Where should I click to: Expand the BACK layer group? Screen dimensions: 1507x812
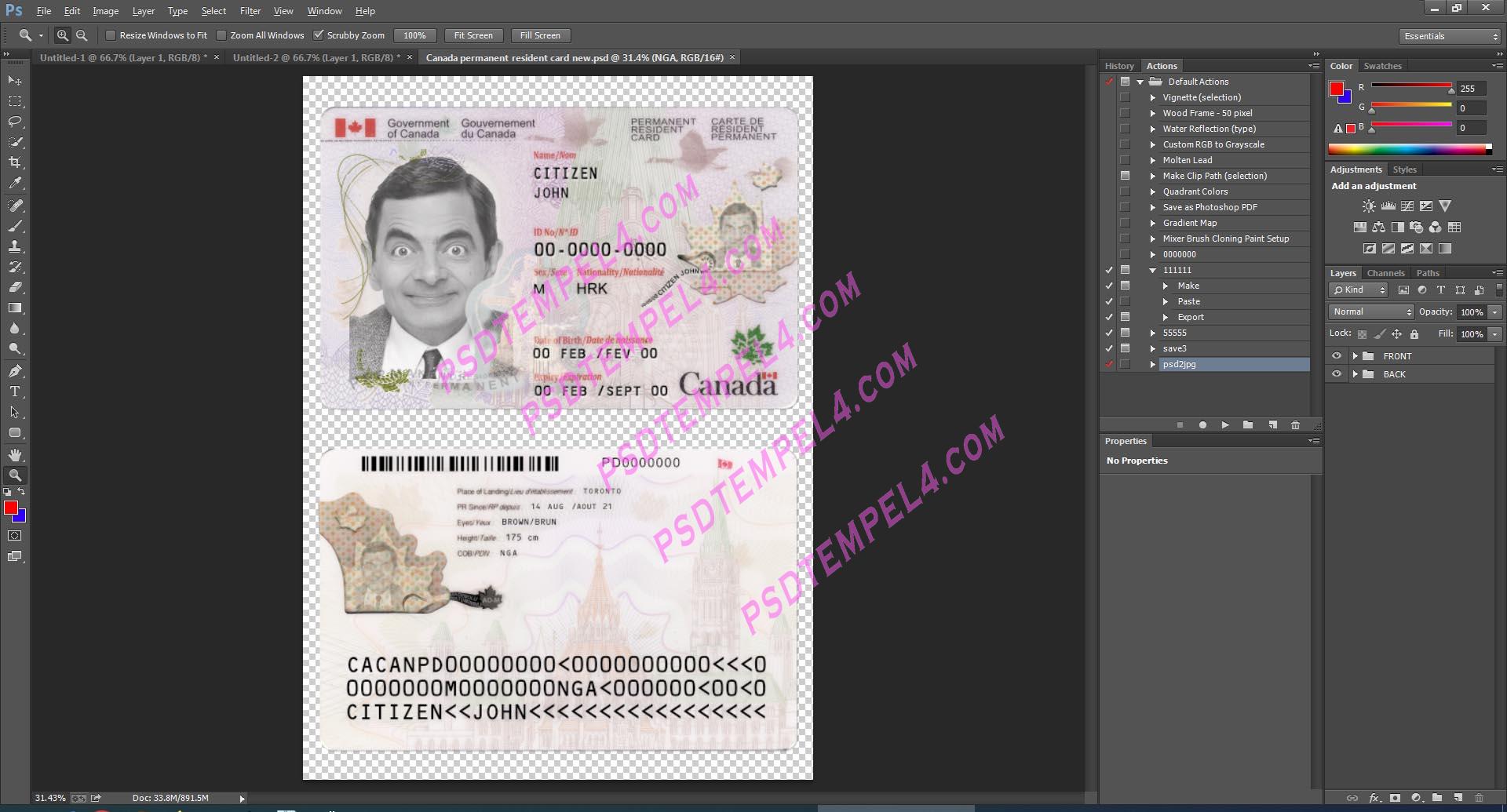tap(1356, 374)
